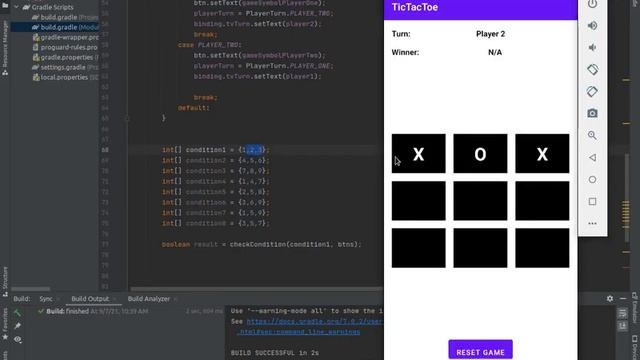Collapse the Gradle Scripts tree node
The width and height of the screenshot is (640, 360).
click(x=17, y=7)
